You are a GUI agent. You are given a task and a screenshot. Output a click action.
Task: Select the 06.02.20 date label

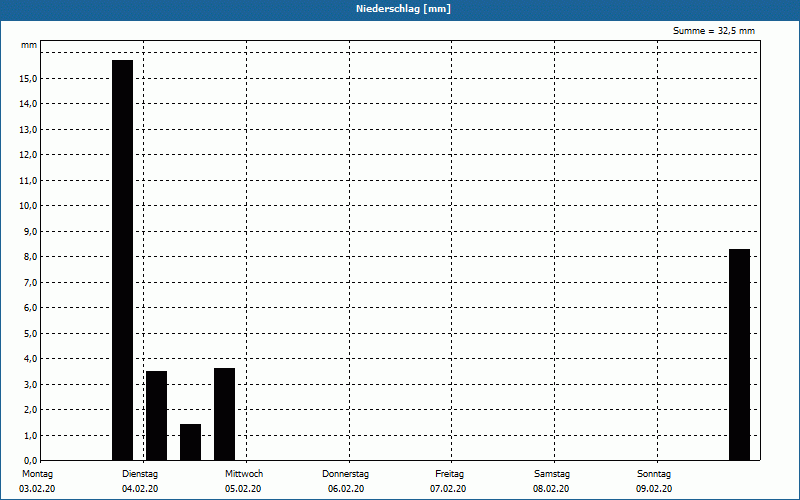346,489
